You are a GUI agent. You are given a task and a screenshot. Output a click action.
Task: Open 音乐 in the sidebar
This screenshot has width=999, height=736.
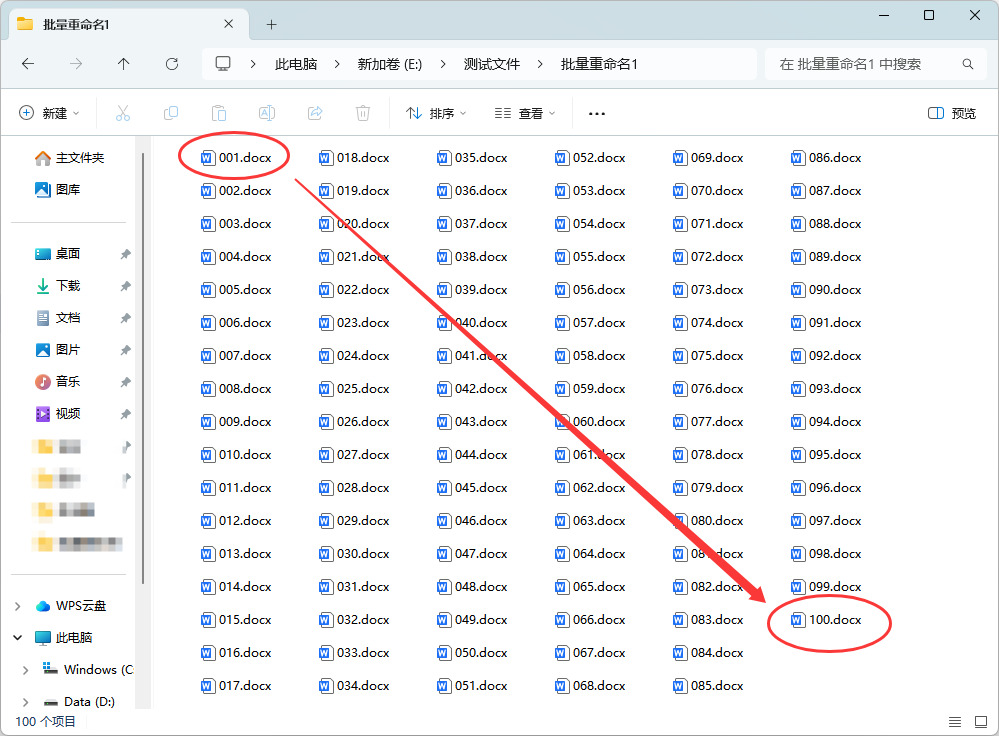tap(58, 381)
